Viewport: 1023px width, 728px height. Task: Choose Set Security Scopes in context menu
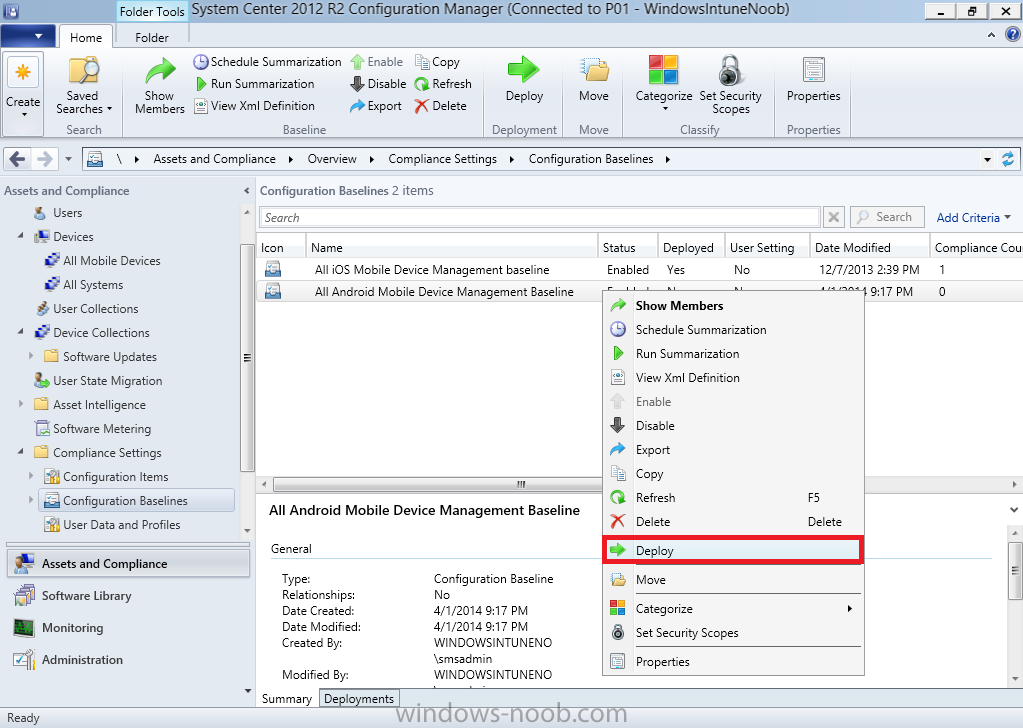[x=733, y=633]
